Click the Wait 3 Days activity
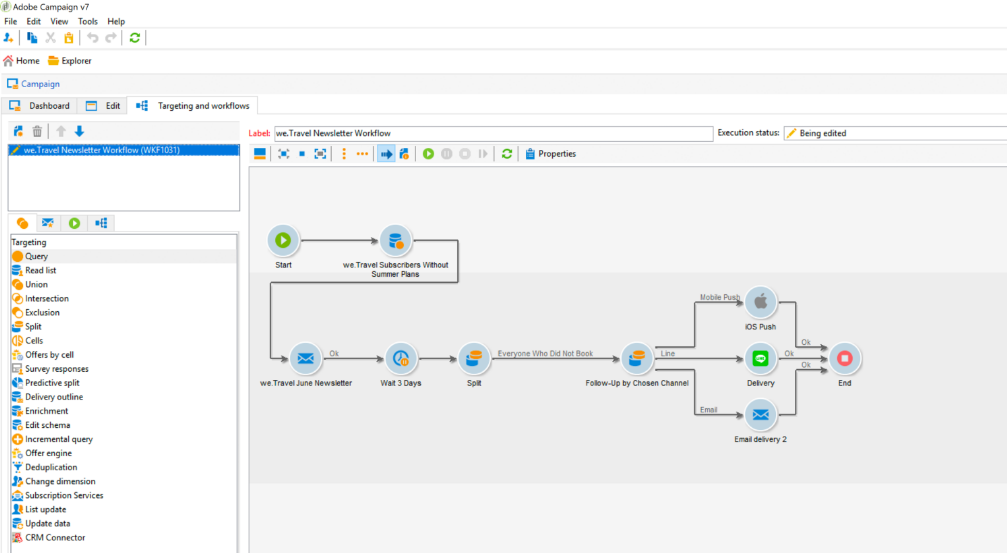Screen dimensions: 1007x553 (x=401, y=358)
